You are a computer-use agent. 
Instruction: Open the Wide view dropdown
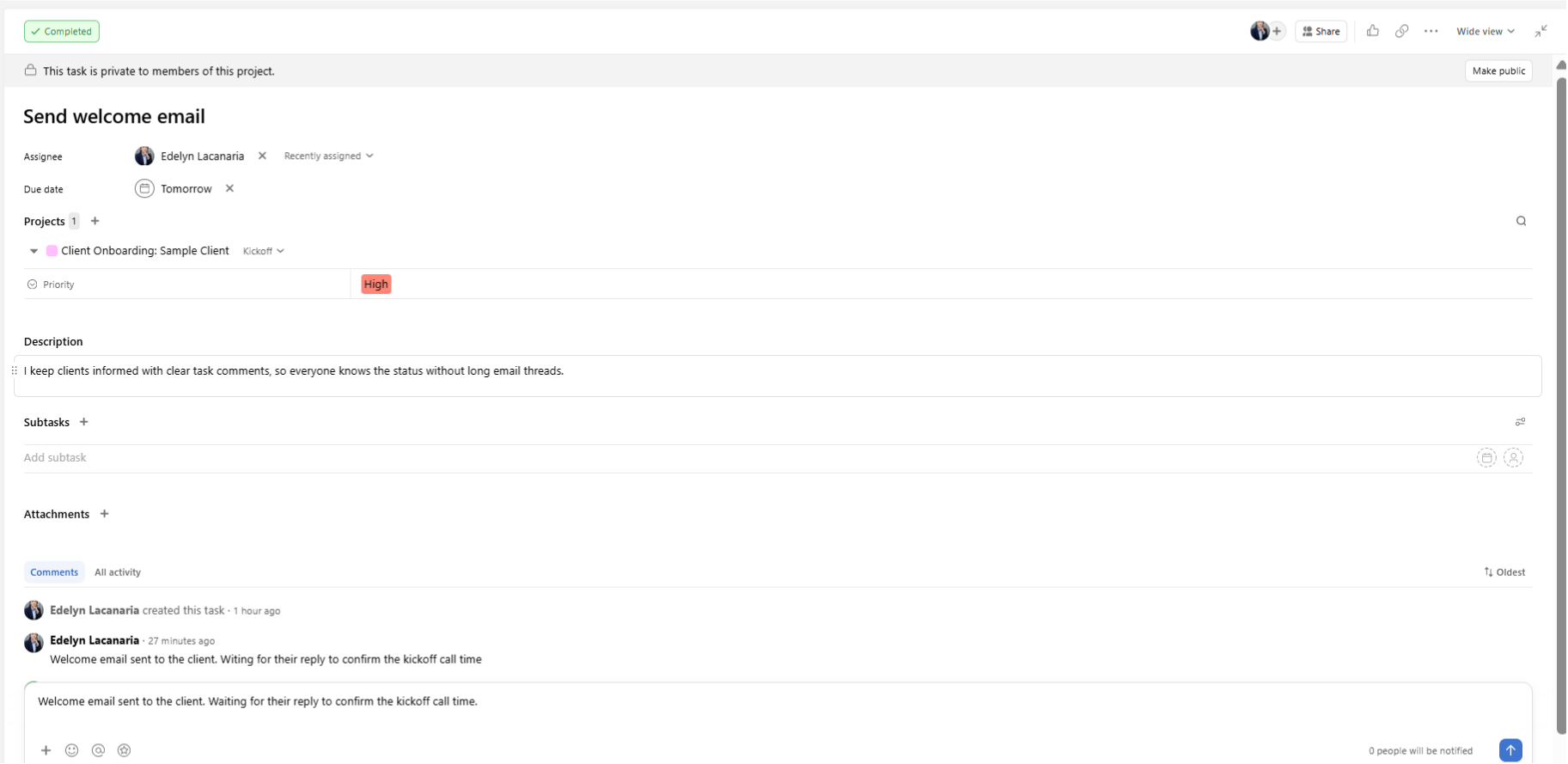[x=1485, y=31]
